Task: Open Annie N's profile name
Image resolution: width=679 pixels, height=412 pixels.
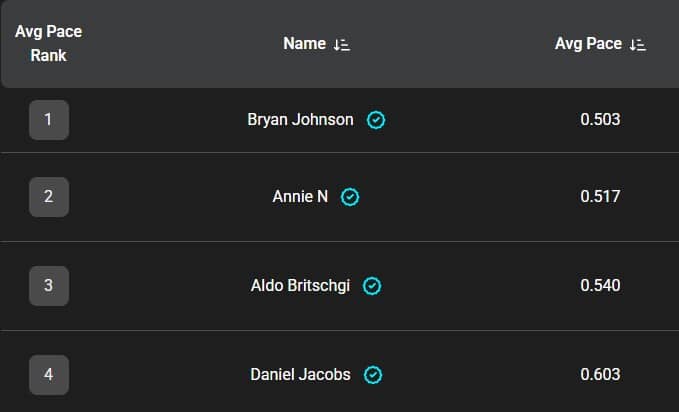Action: (x=300, y=197)
